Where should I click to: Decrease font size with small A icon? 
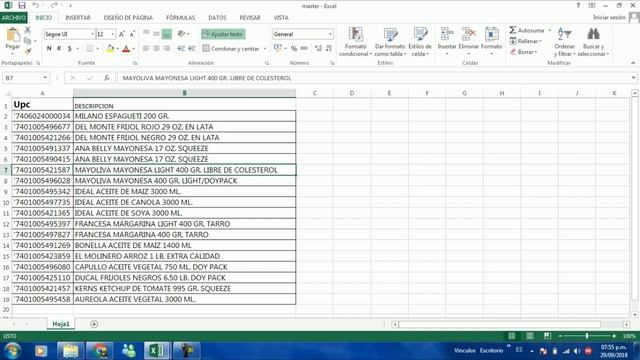132,34
